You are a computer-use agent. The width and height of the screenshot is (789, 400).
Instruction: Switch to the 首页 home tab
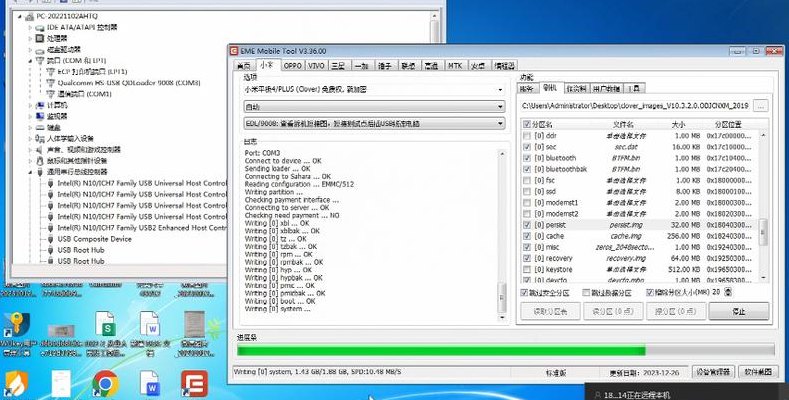click(x=244, y=66)
